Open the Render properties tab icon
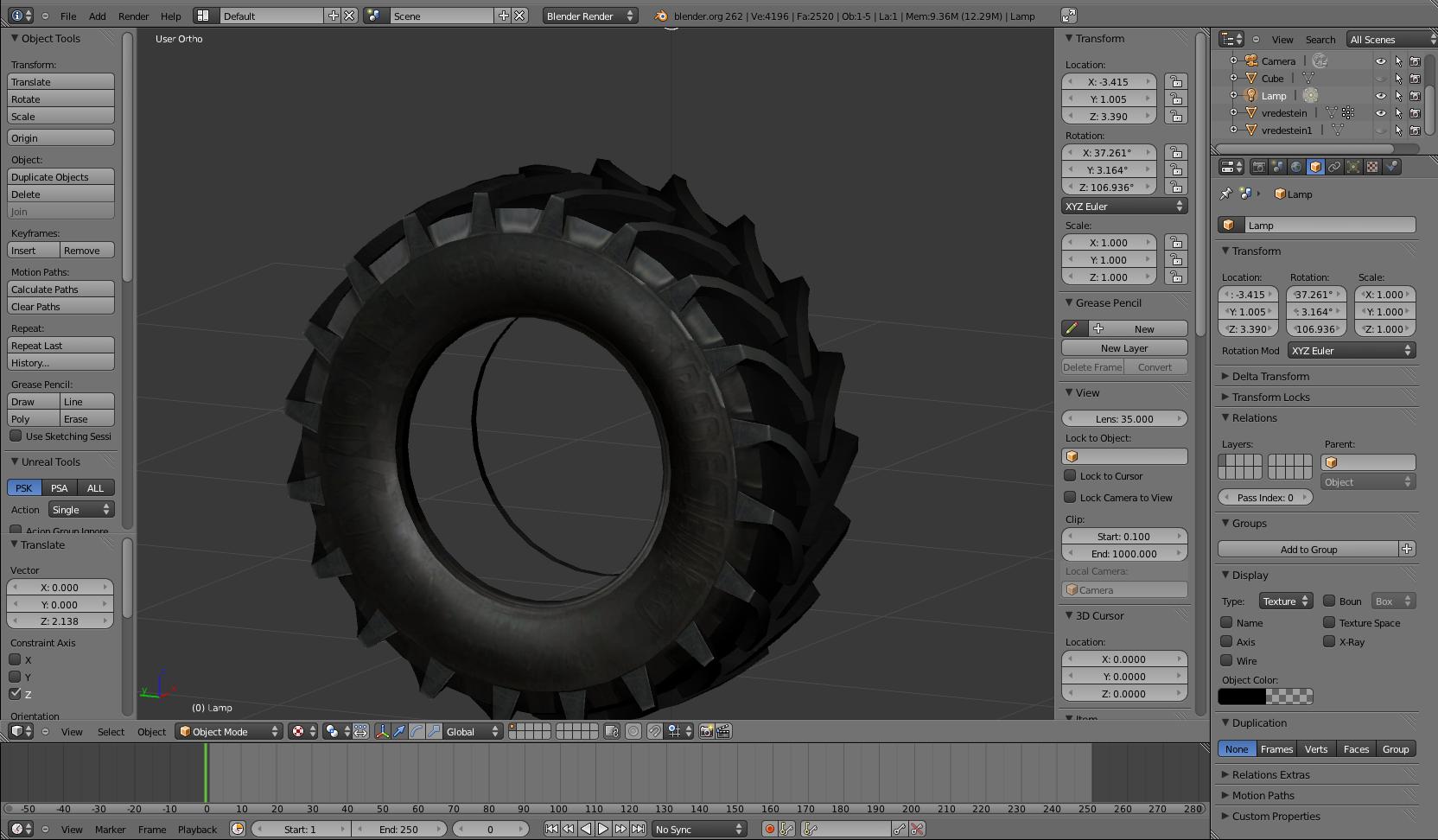Screen dimensions: 1438x840 tap(1259, 167)
